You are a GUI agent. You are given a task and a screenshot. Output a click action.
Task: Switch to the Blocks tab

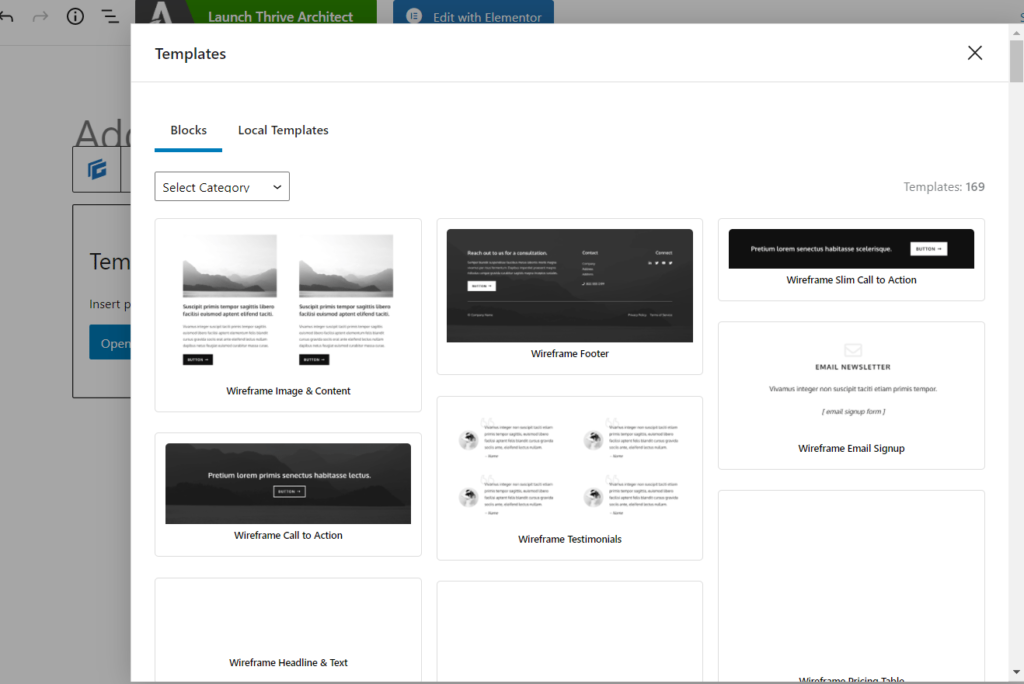tap(188, 130)
